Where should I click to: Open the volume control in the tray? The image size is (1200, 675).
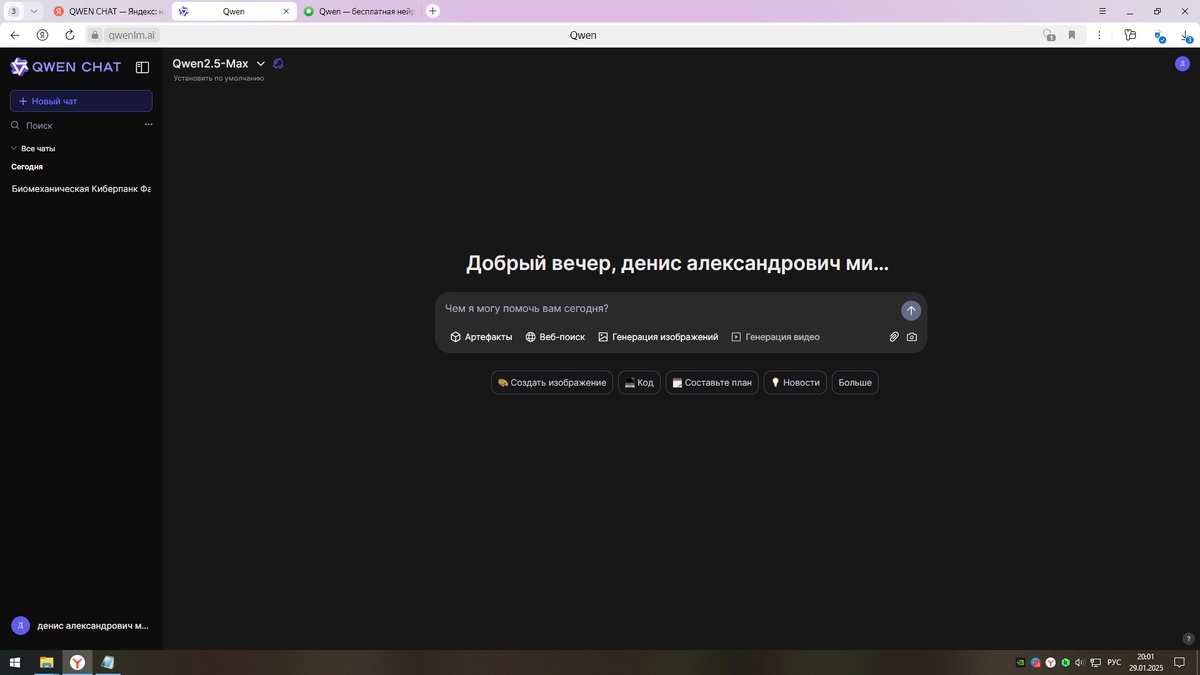pyautogui.click(x=1080, y=663)
